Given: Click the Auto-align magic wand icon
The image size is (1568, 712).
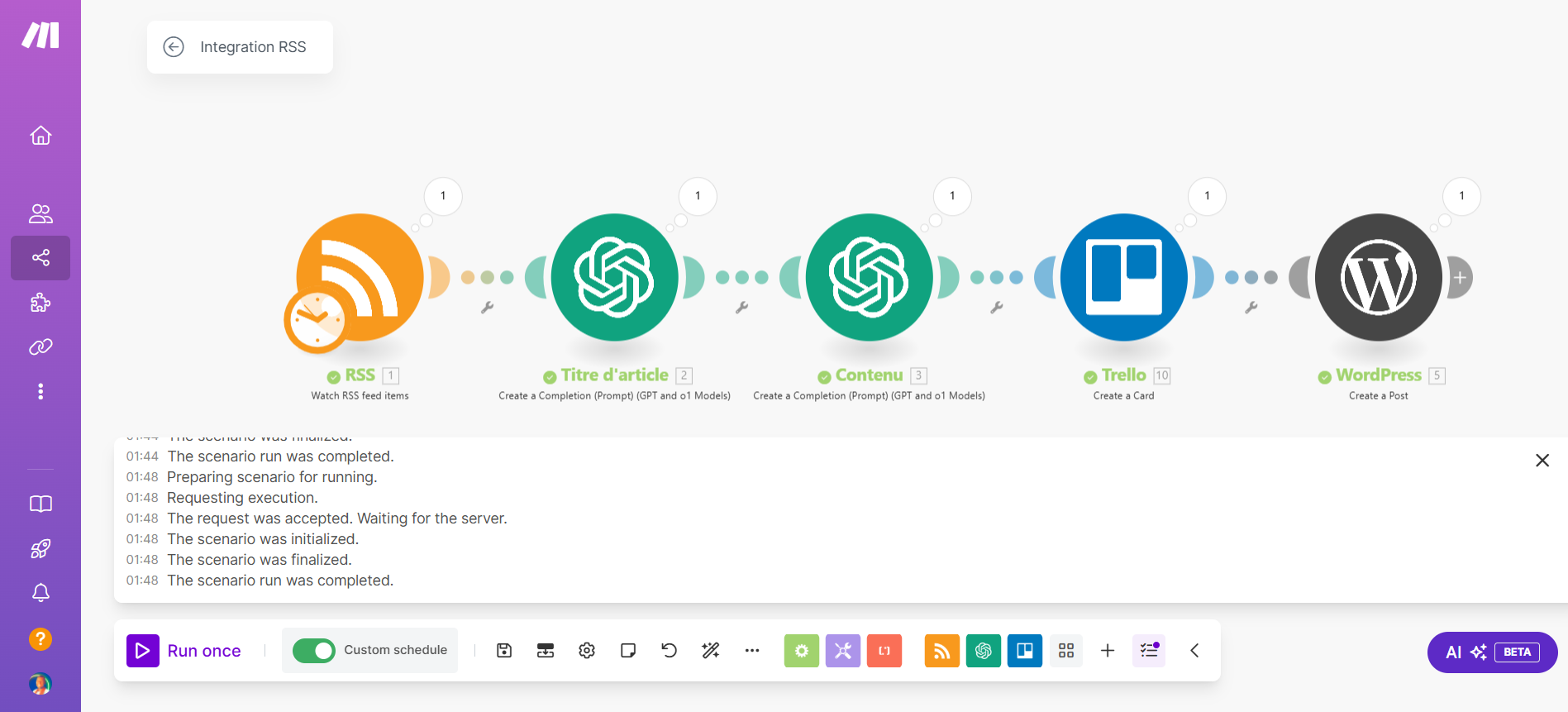Looking at the screenshot, I should point(711,651).
